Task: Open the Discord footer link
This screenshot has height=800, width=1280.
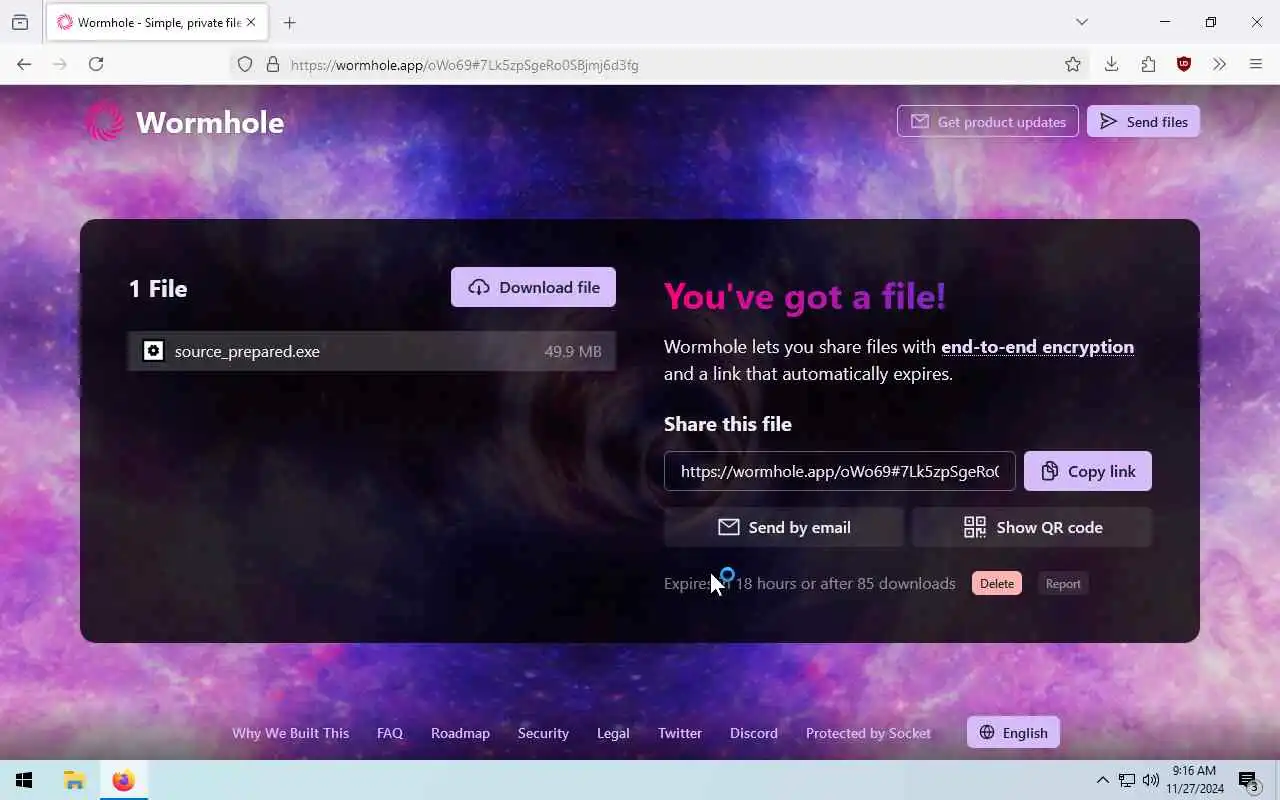Action: pyautogui.click(x=754, y=733)
